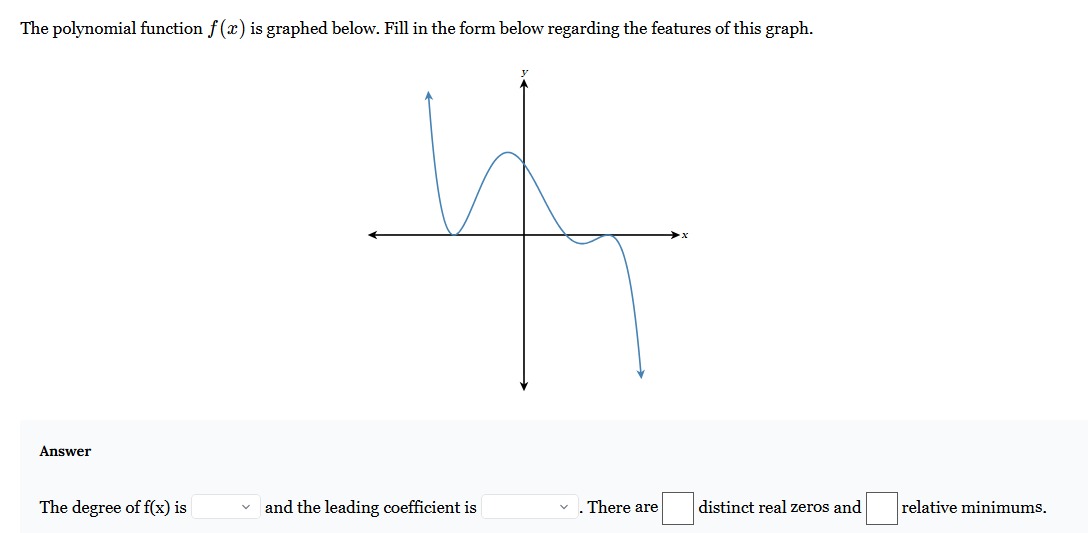The width and height of the screenshot is (1088, 533).
Task: Focus the relative minimums input box
Action: tap(881, 507)
